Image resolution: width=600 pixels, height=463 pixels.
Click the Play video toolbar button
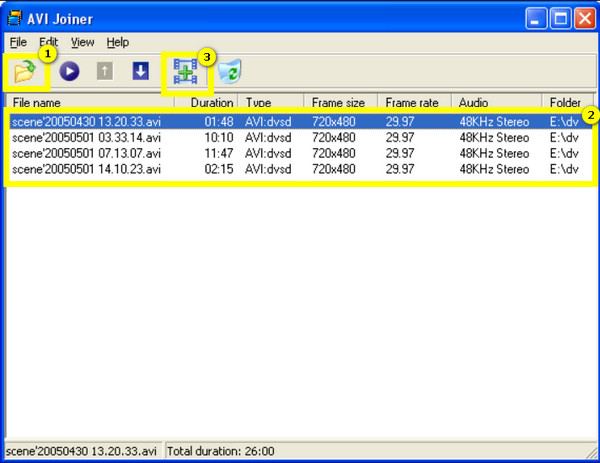click(x=69, y=71)
